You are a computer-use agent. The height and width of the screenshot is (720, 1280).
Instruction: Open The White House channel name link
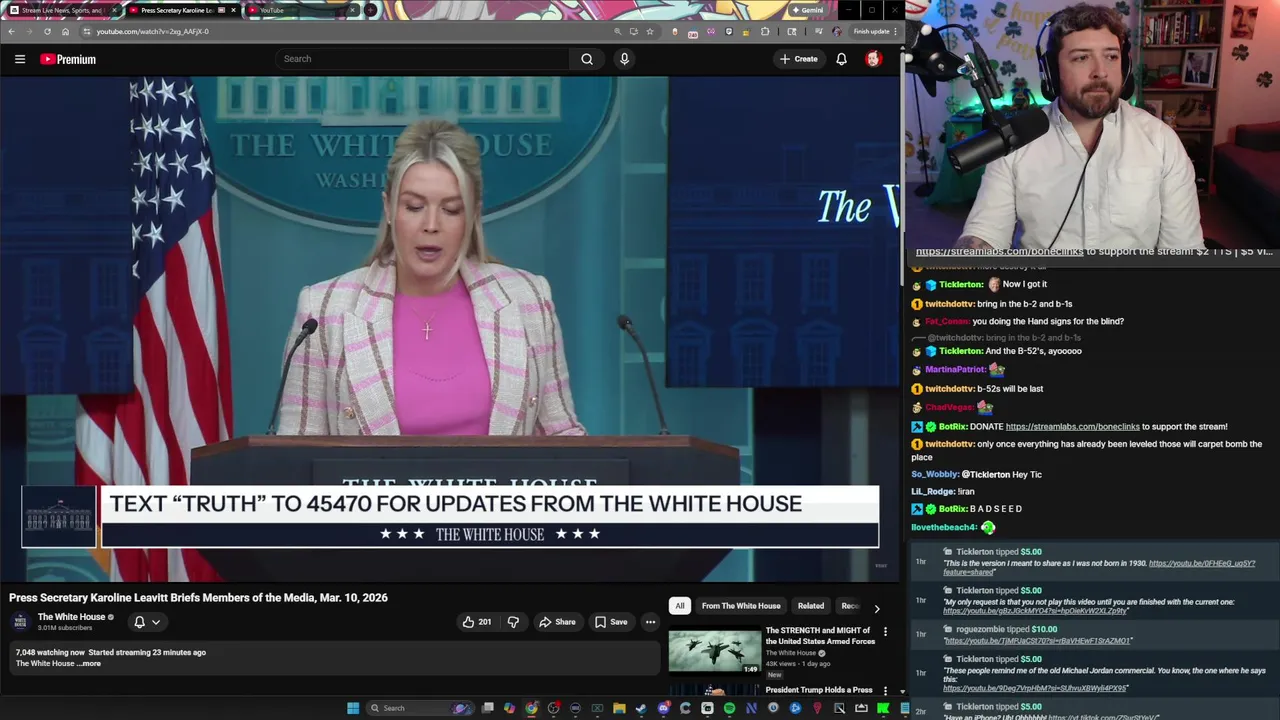point(71,617)
